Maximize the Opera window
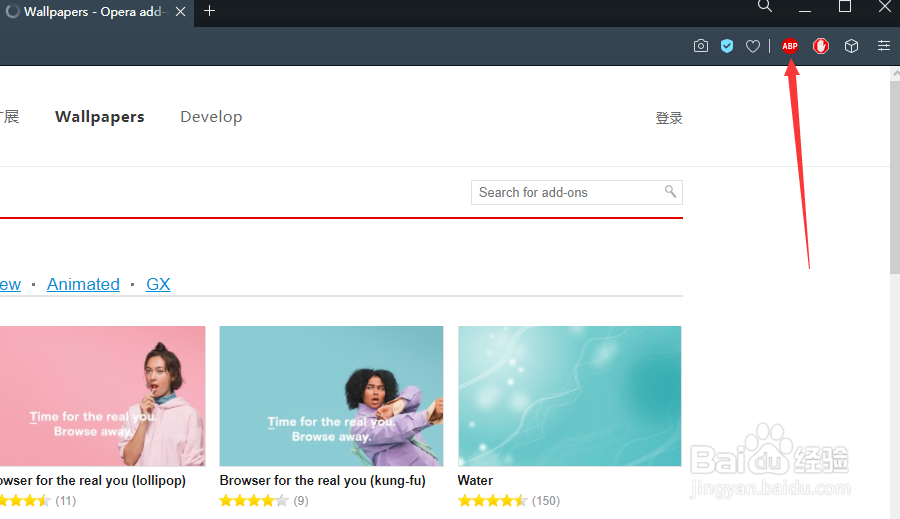Image resolution: width=900 pixels, height=519 pixels. 844,7
